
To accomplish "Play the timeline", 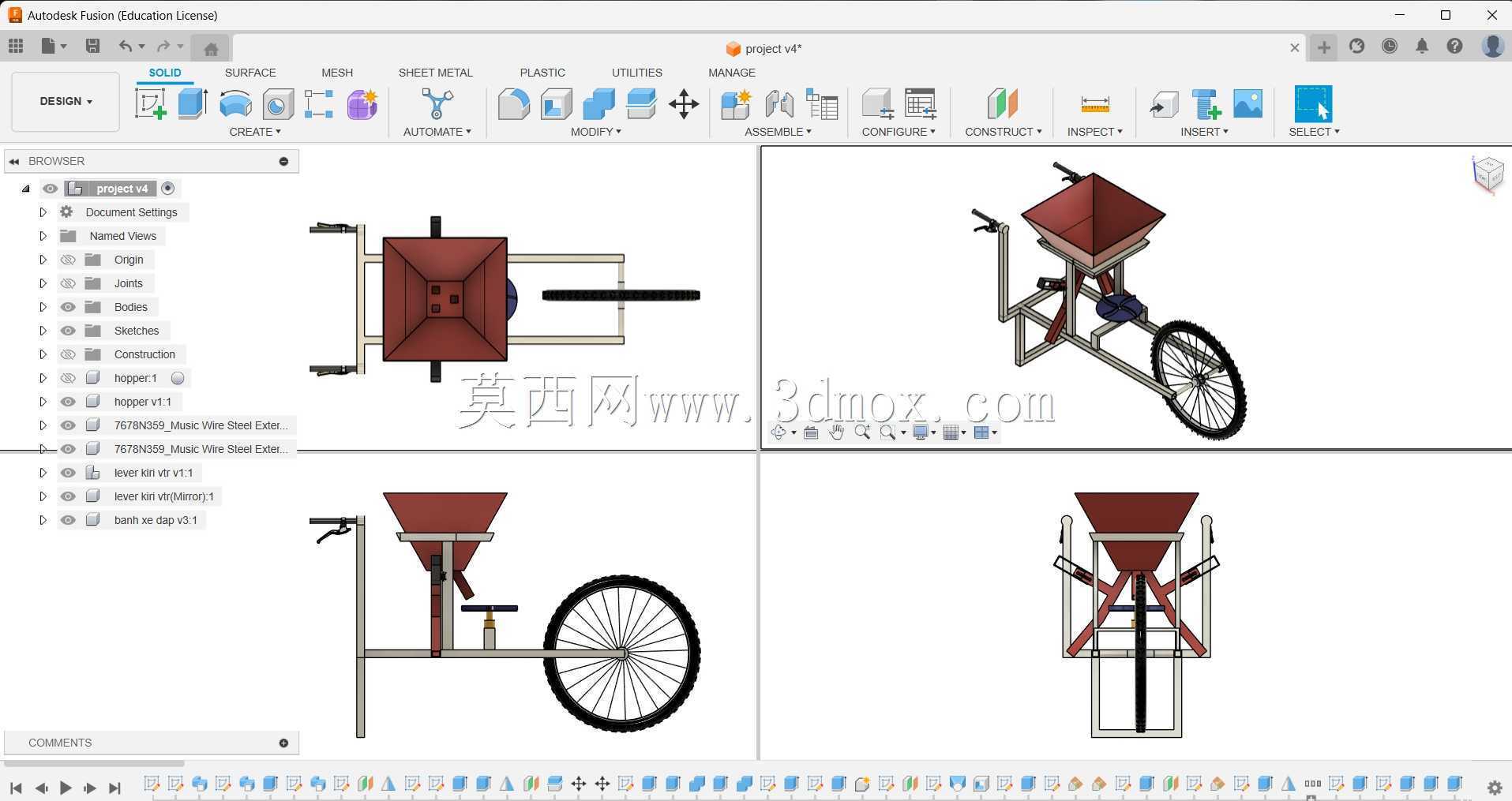I will tap(66, 788).
